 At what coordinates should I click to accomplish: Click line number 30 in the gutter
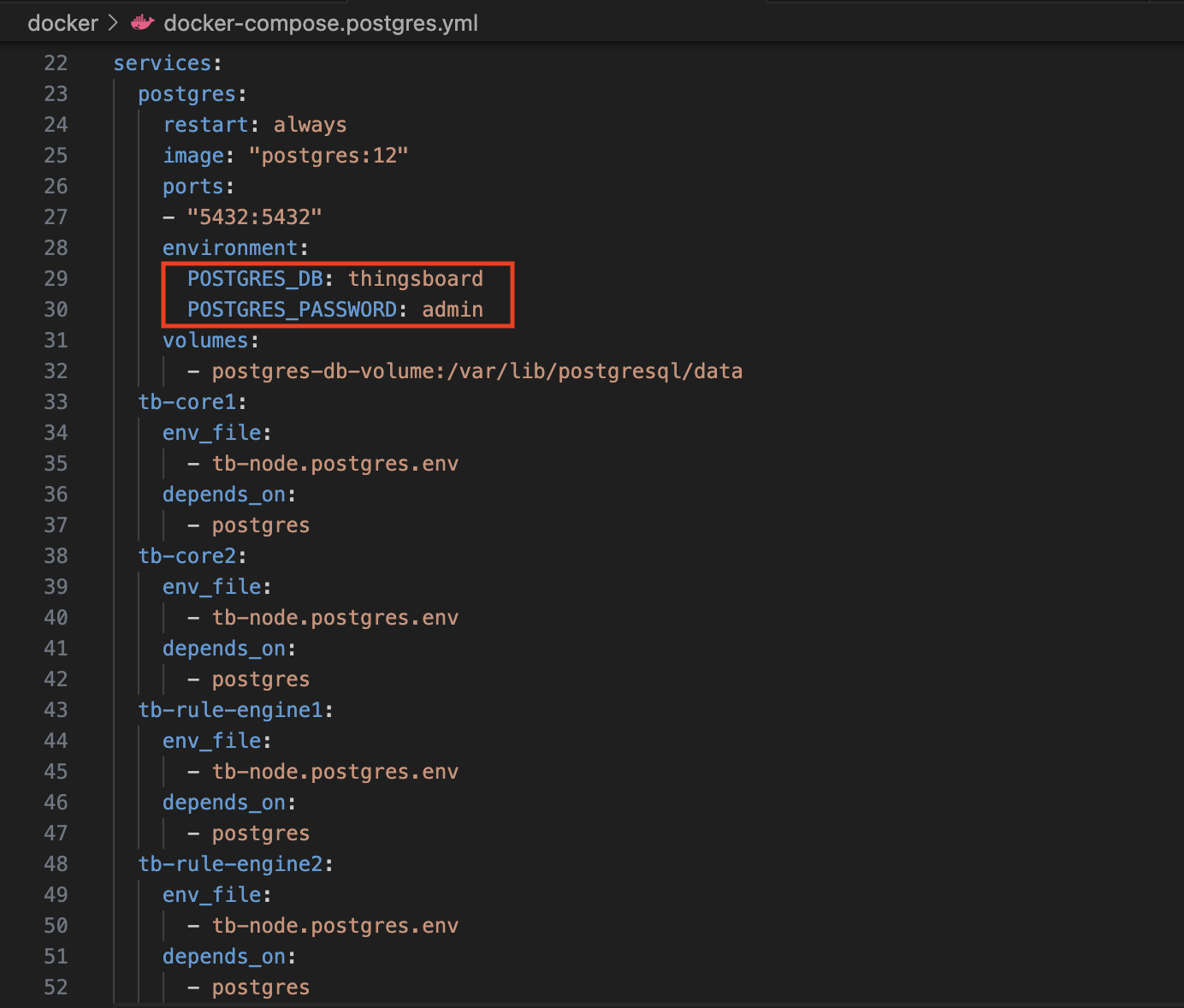56,310
